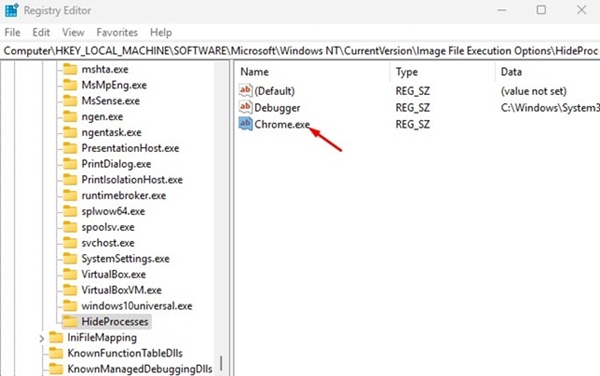Click the splwow64.exe folder icon
The image size is (600, 376).
70,211
